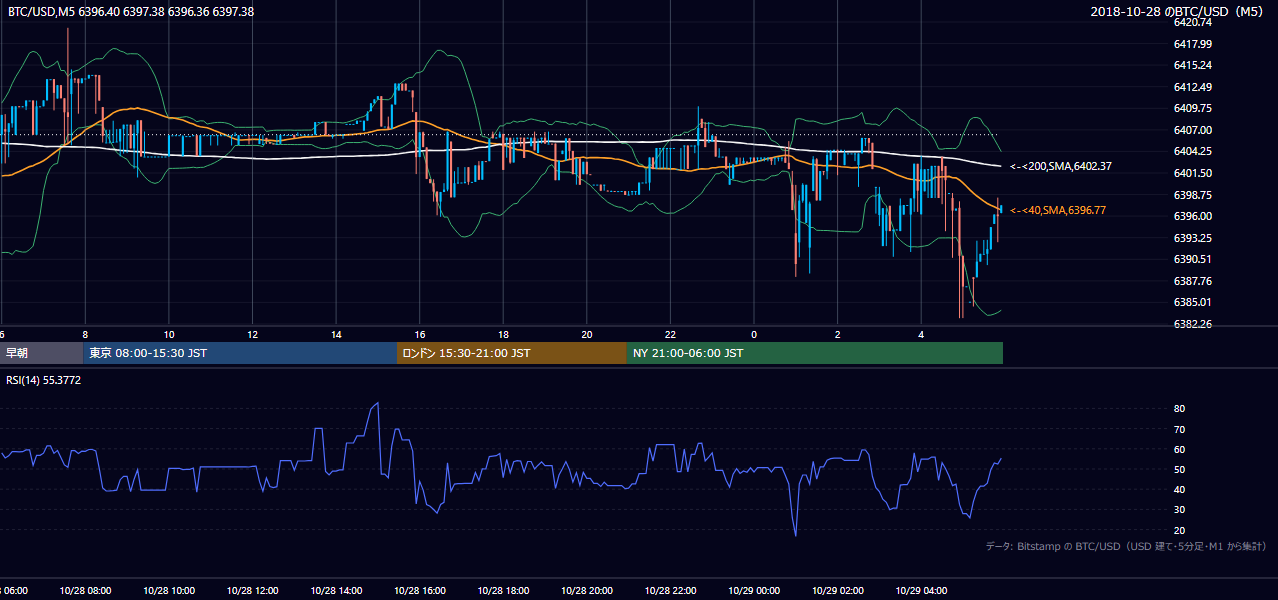This screenshot has height=600, width=1278.
Task: Click the 10/28 10:00 date axis label
Action: point(169,591)
